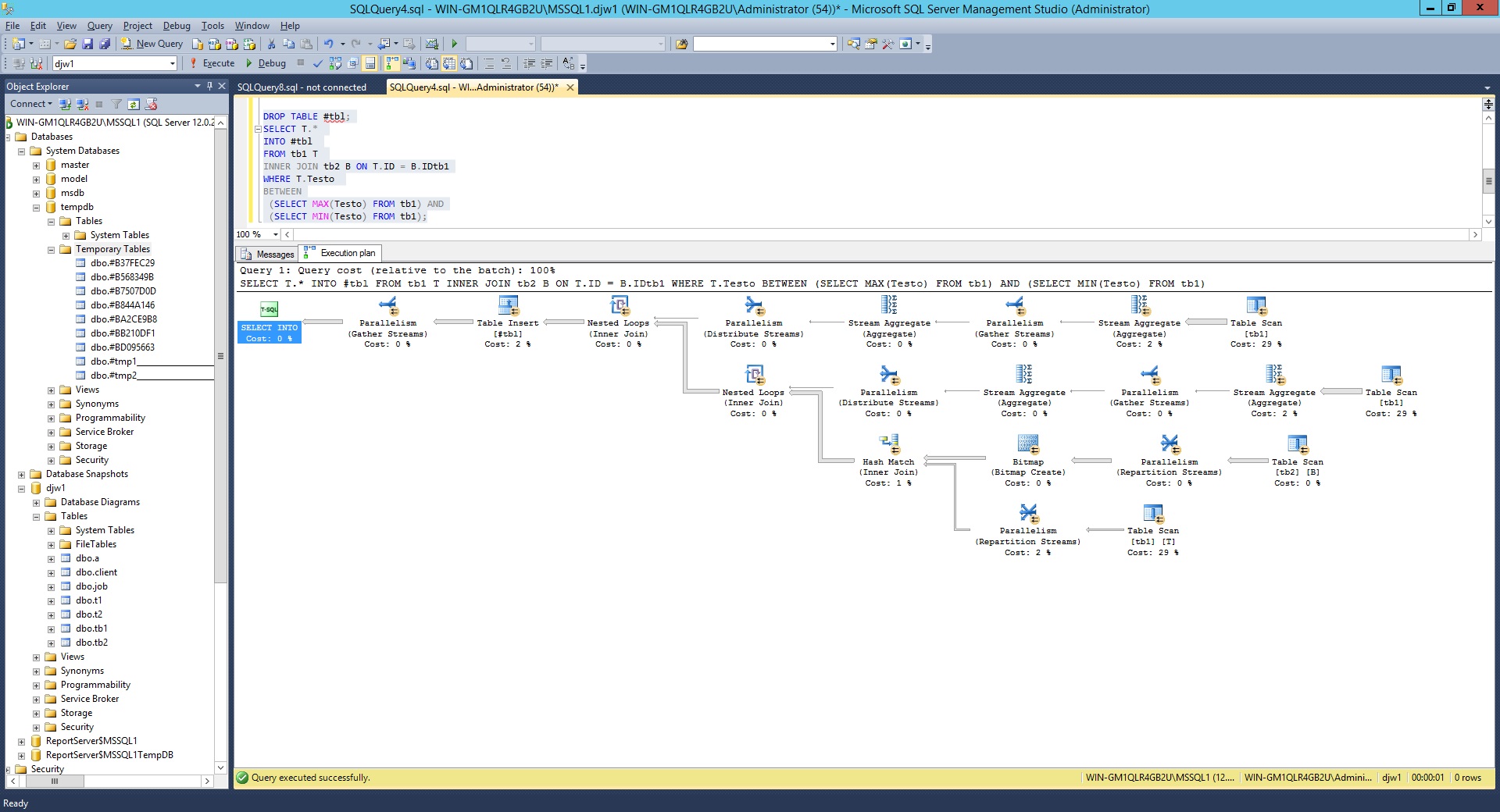Open the djw1 database dropdown

point(172,64)
